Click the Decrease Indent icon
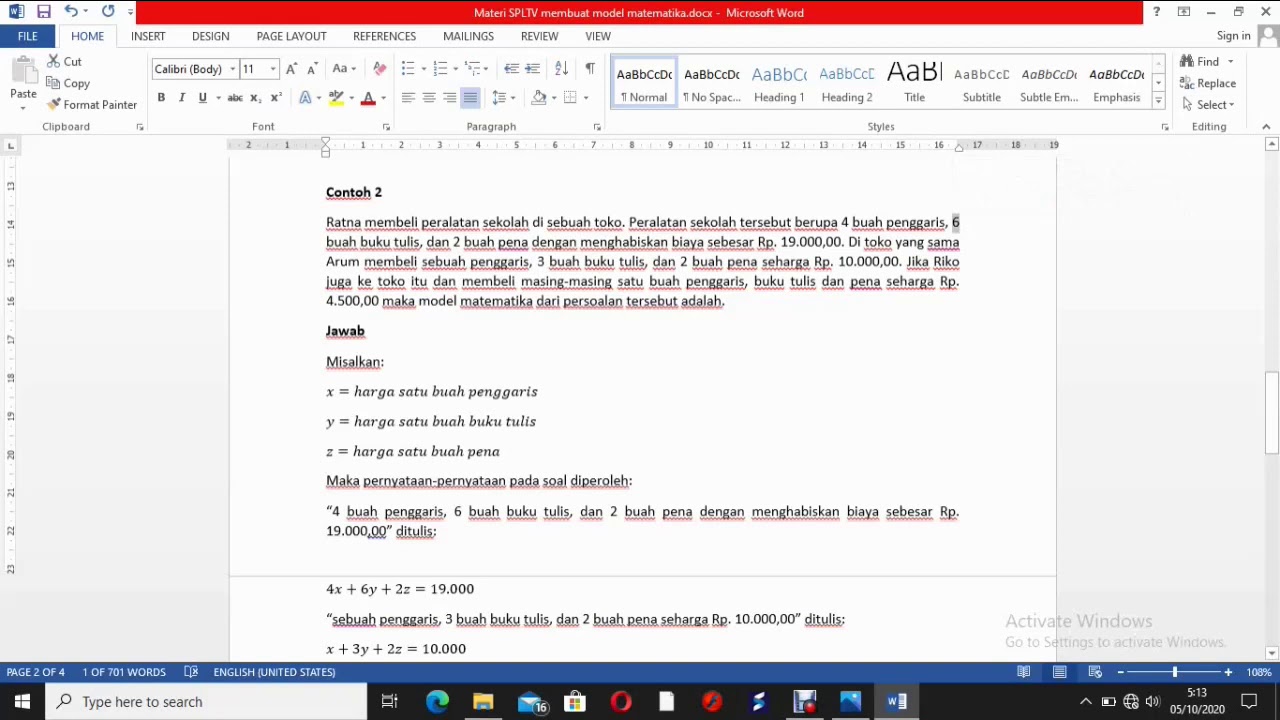Screen dimensions: 1280x720 click(x=511, y=69)
